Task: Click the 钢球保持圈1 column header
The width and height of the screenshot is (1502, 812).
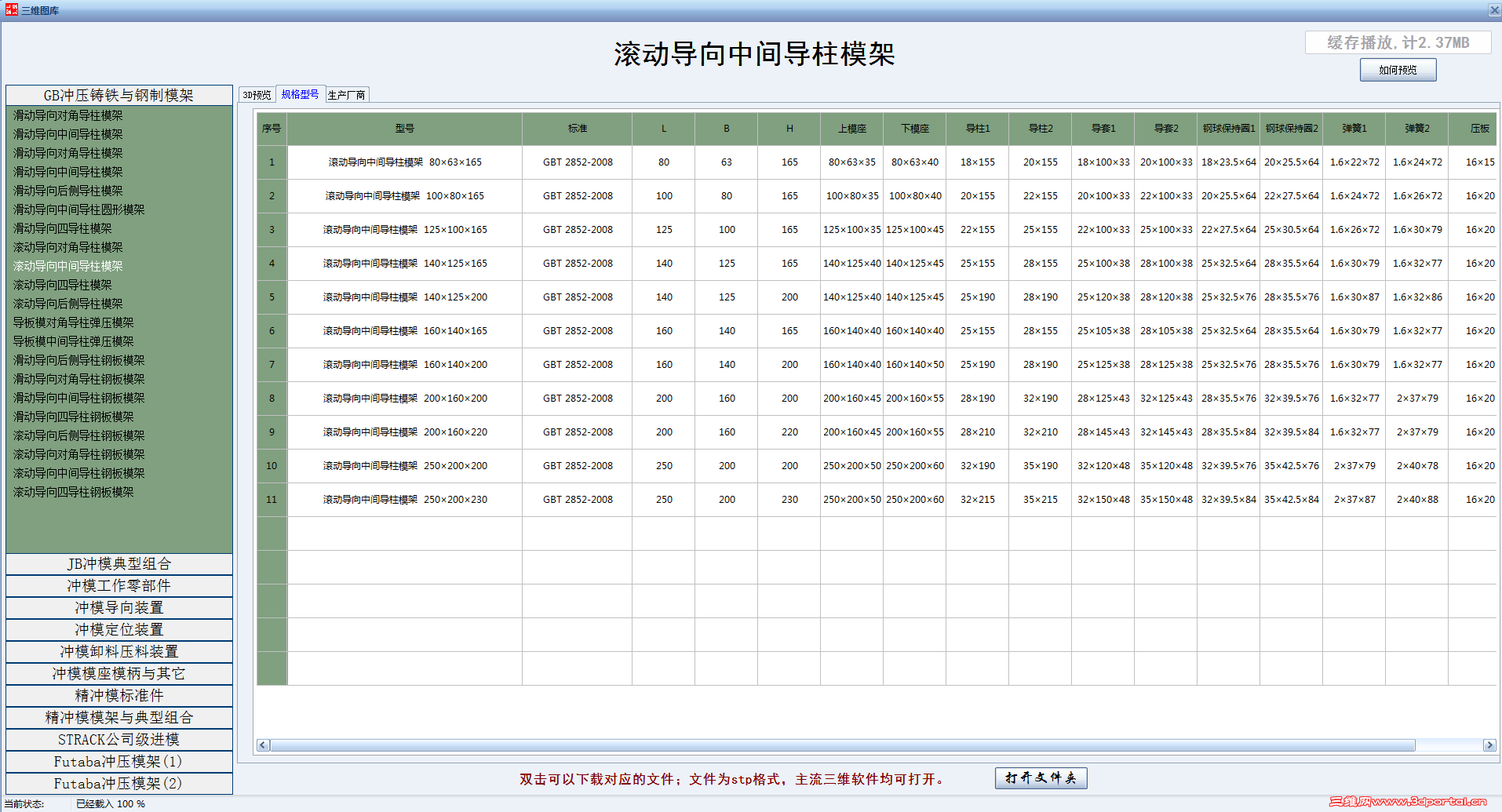Action: coord(1229,129)
